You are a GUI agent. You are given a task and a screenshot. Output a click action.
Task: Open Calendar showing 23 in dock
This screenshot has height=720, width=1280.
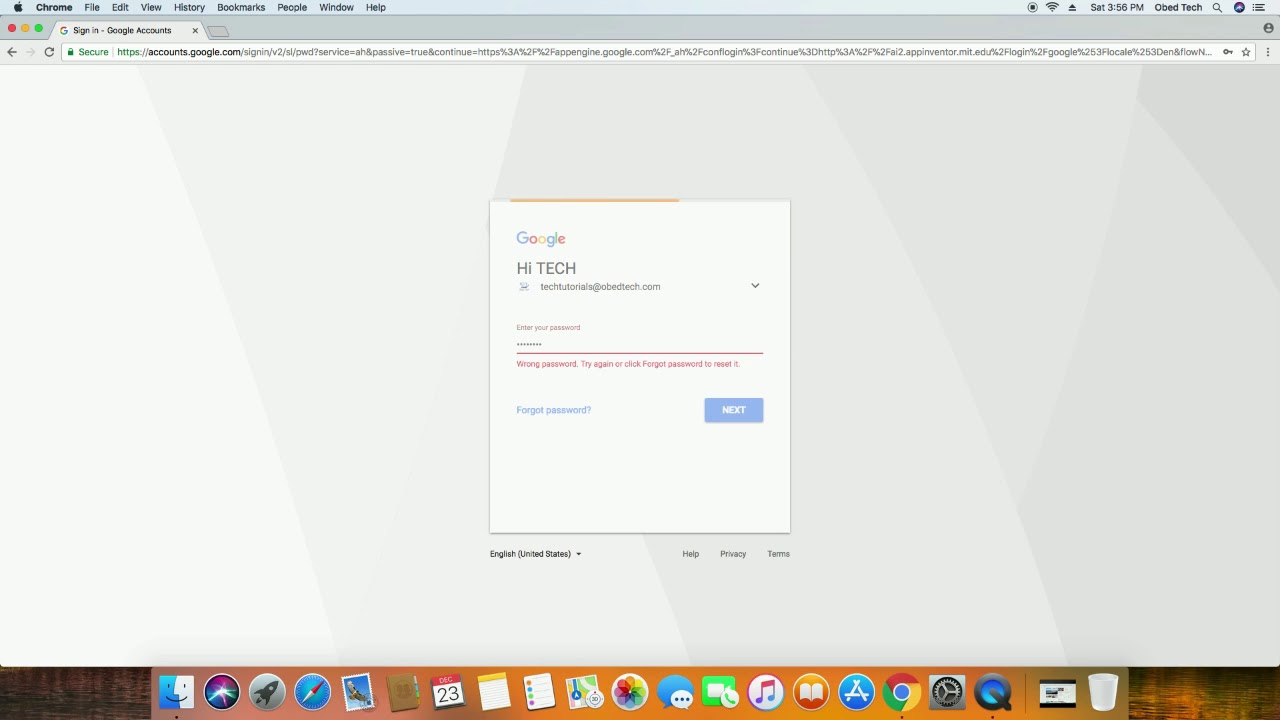[448, 692]
